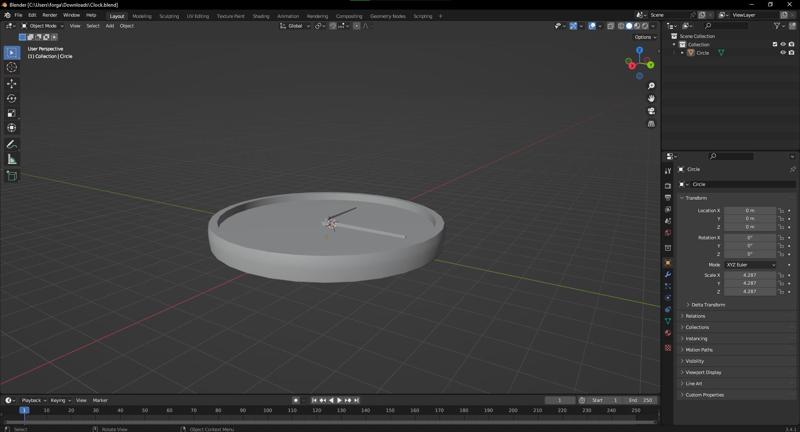Toggle Proportional Editing in header
Viewport: 800px width, 432px height.
coord(357,26)
